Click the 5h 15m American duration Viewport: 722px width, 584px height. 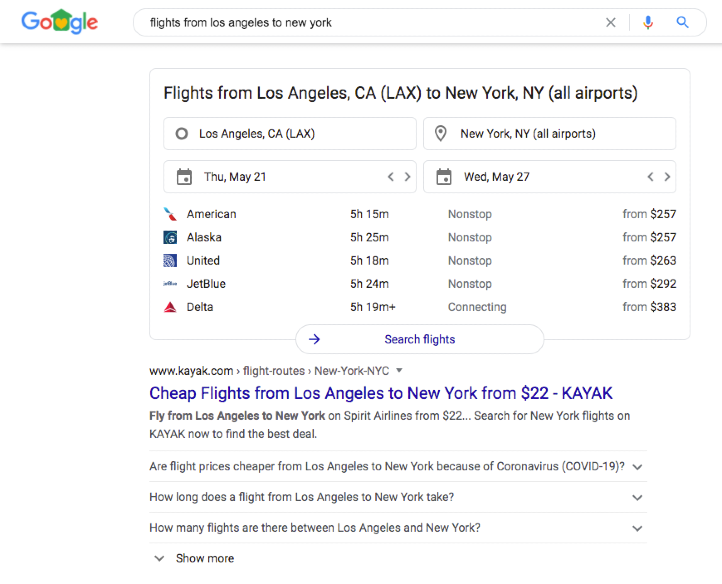coord(369,214)
